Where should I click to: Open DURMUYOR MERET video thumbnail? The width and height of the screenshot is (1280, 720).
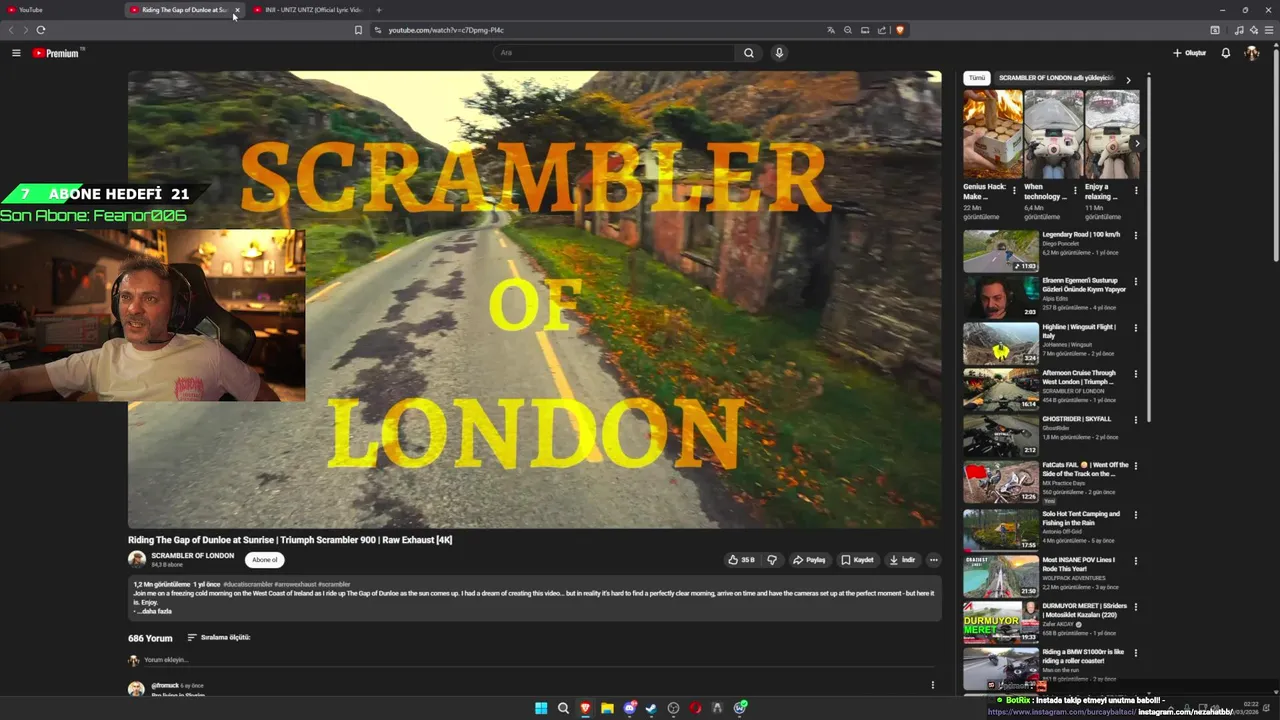[1001, 622]
